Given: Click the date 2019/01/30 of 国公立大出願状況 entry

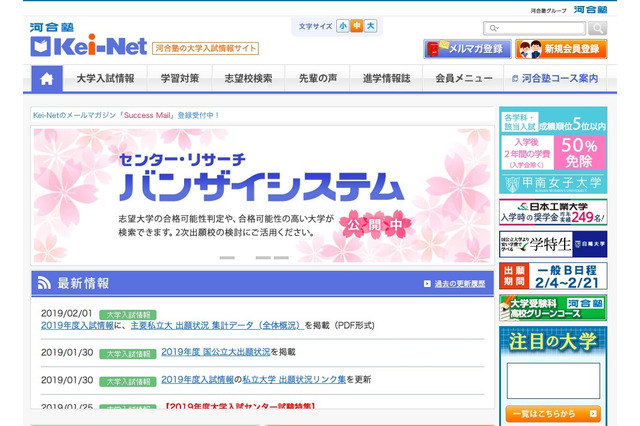Looking at the screenshot, I should [67, 353].
